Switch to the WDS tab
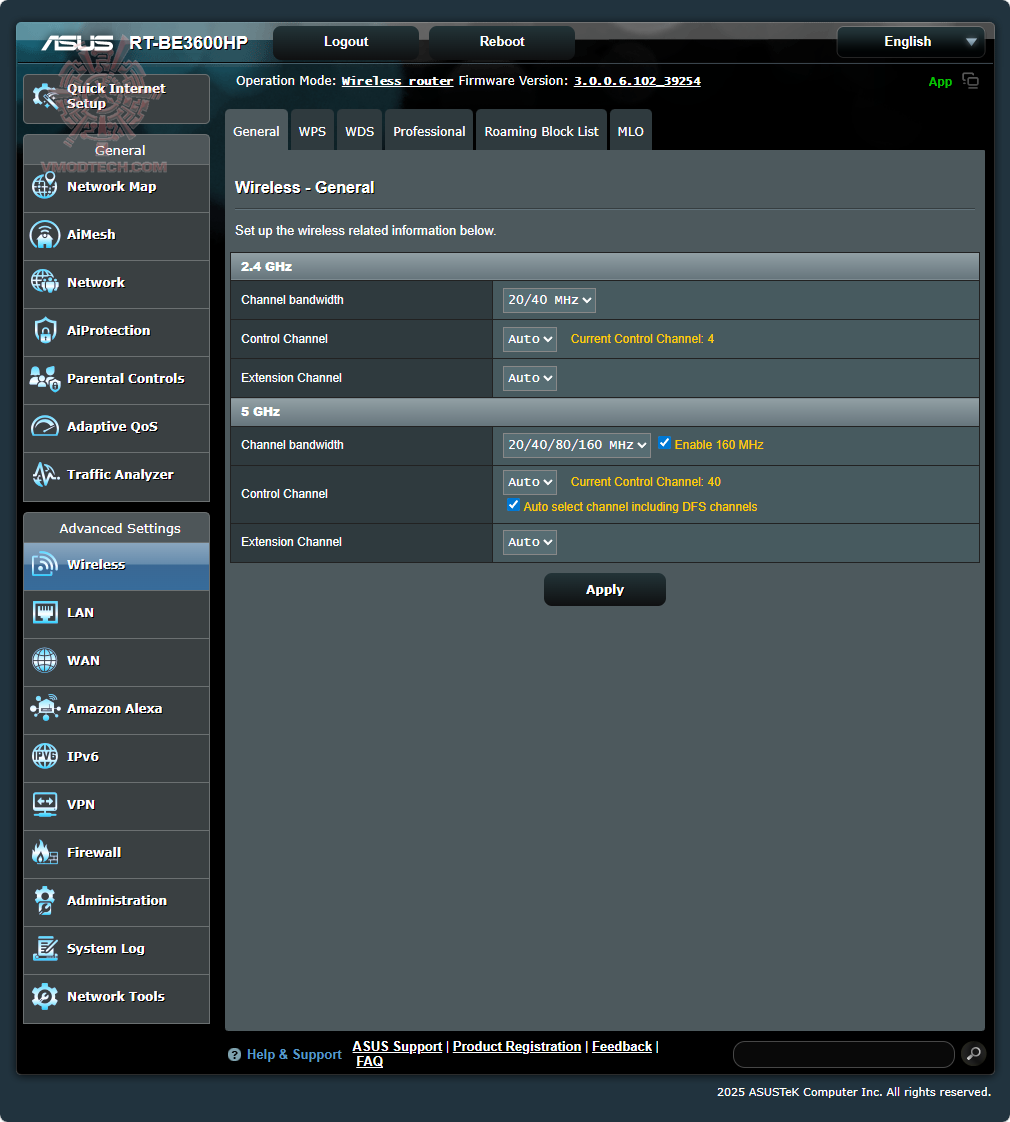The width and height of the screenshot is (1010, 1122). [x=359, y=131]
